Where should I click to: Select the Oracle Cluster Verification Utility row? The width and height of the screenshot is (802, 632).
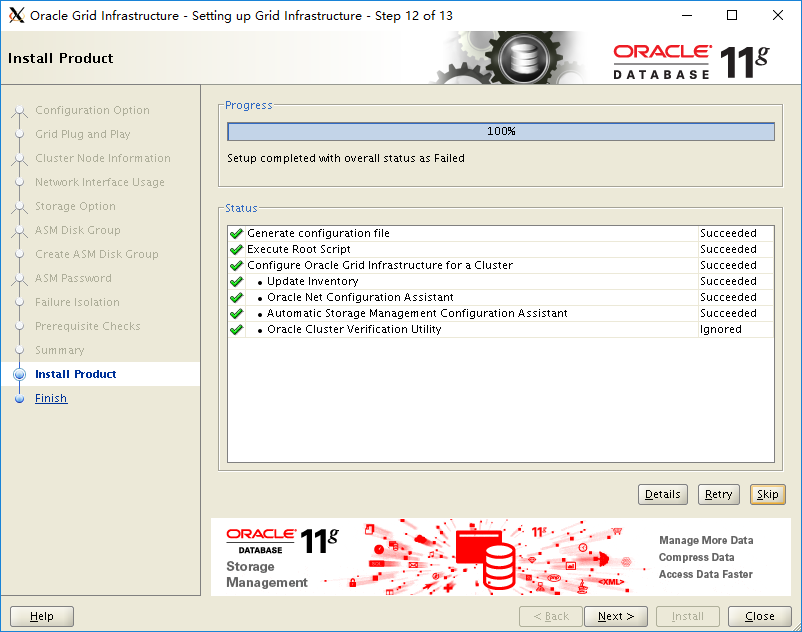(501, 329)
